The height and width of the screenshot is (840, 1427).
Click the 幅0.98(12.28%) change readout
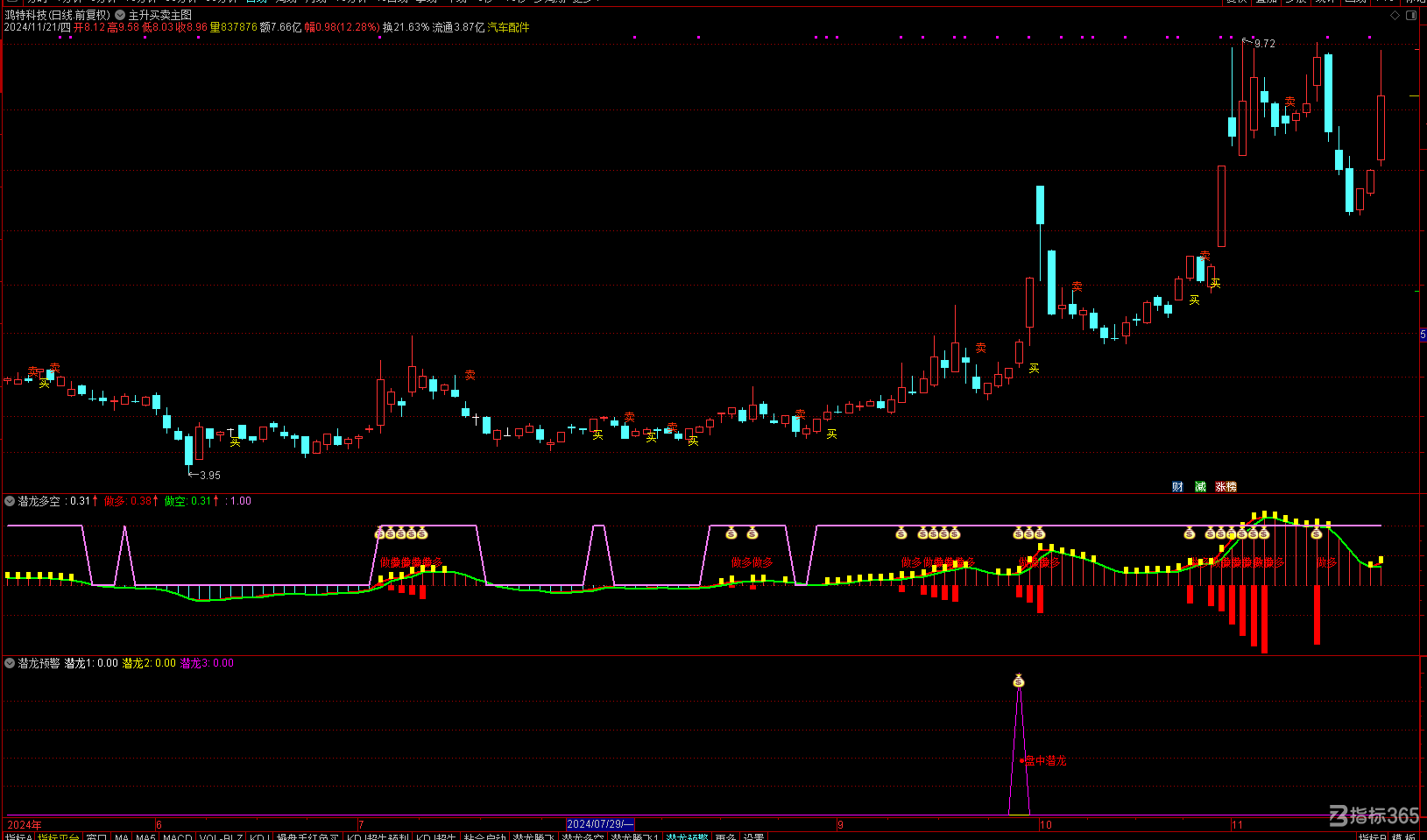tap(343, 27)
